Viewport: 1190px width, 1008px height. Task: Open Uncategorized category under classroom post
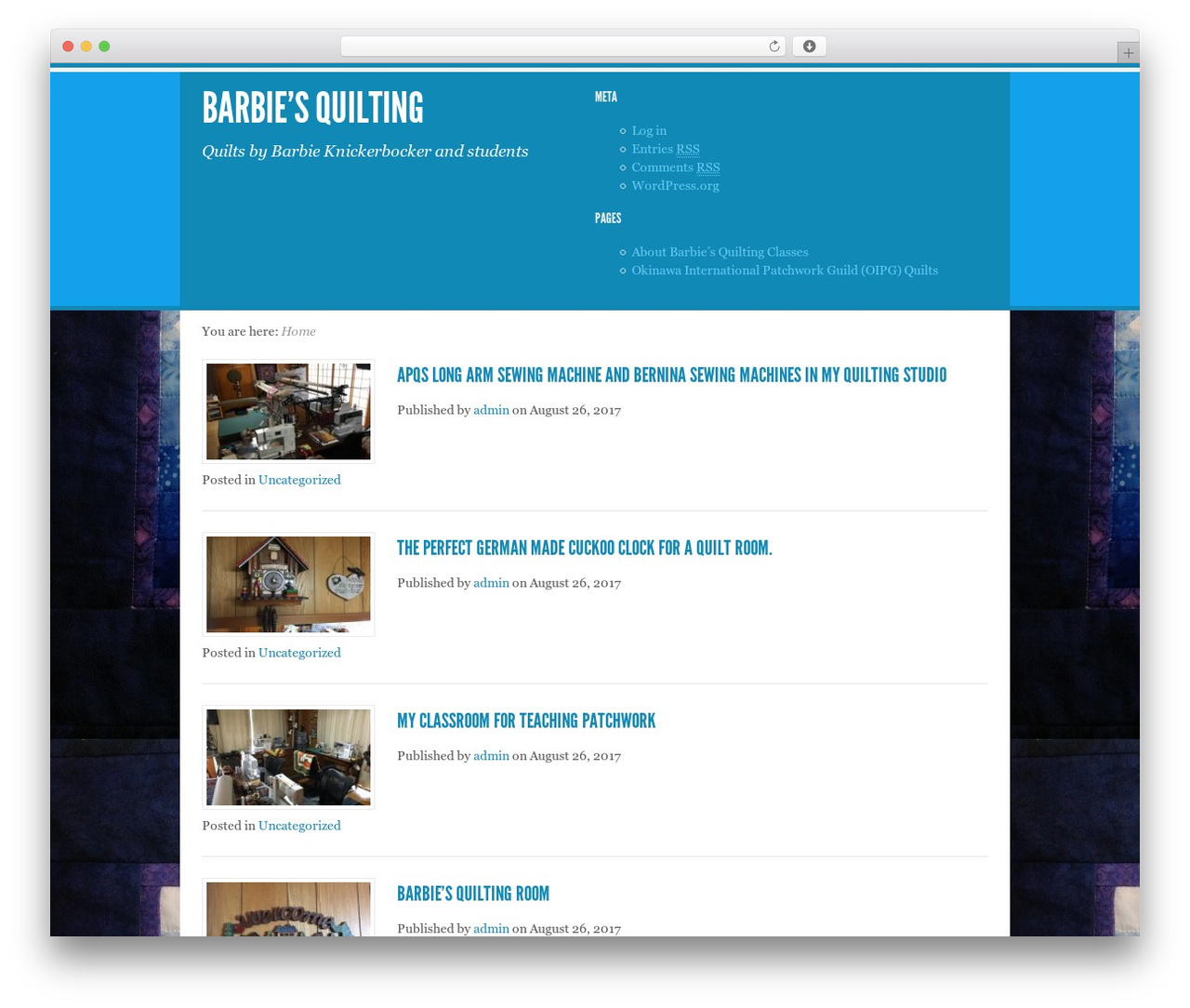click(x=299, y=826)
